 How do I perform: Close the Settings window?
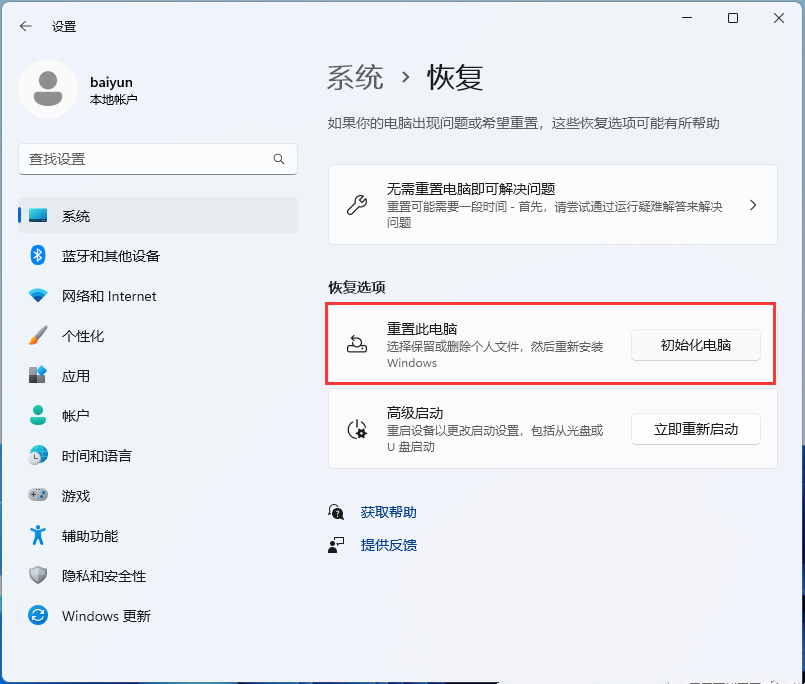tap(779, 18)
